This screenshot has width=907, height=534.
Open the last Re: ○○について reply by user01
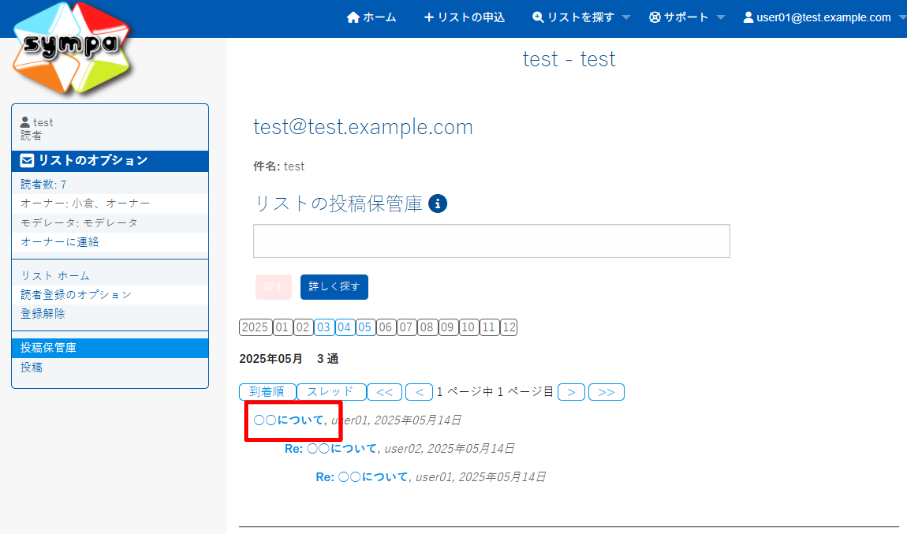[362, 477]
